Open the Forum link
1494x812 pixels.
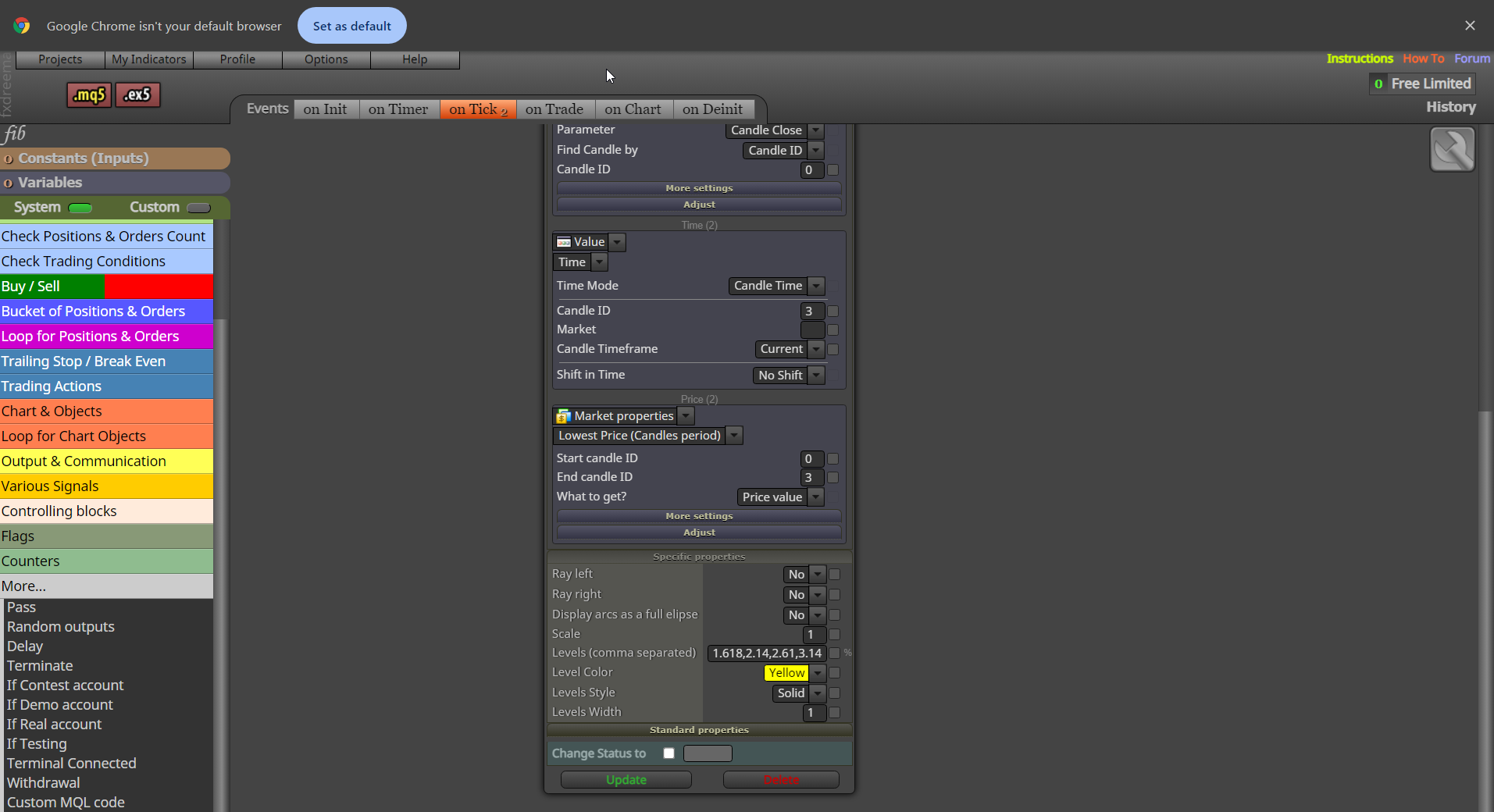click(1472, 59)
